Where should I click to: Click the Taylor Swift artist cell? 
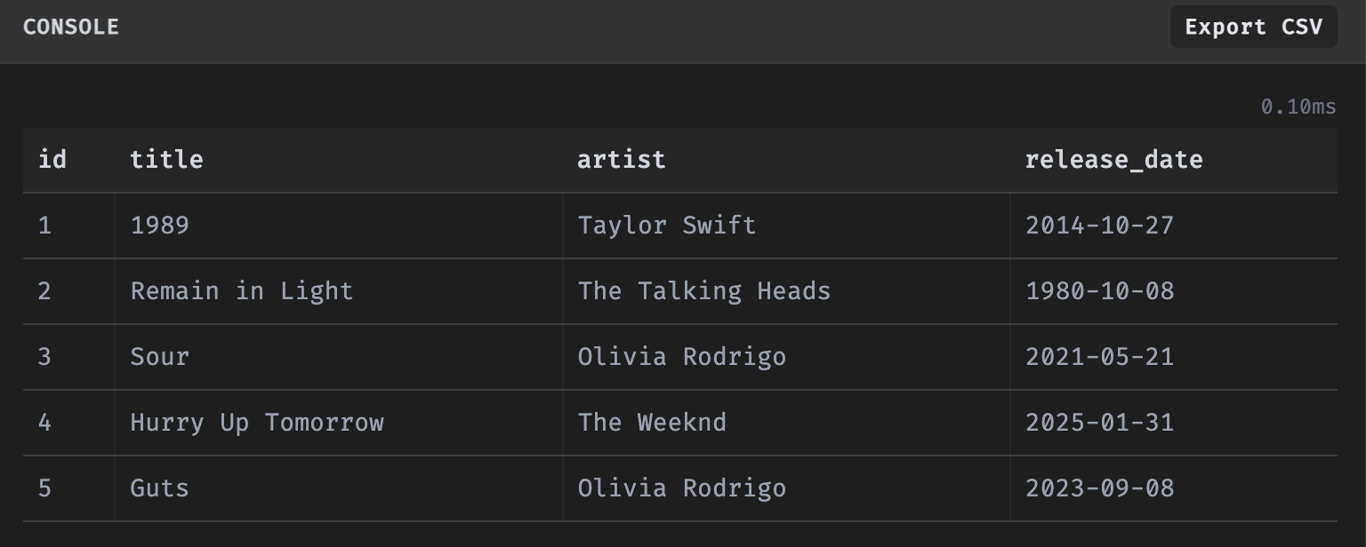tap(666, 226)
